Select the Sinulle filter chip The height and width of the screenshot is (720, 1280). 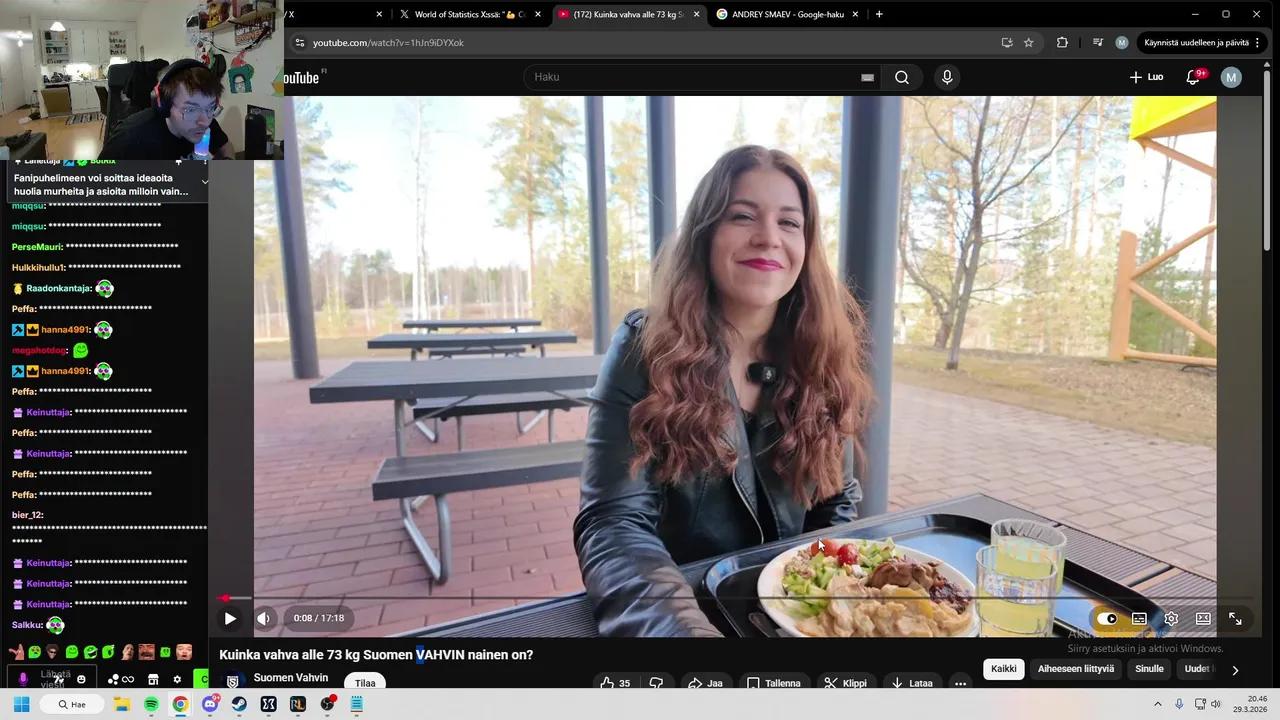tap(1150, 669)
